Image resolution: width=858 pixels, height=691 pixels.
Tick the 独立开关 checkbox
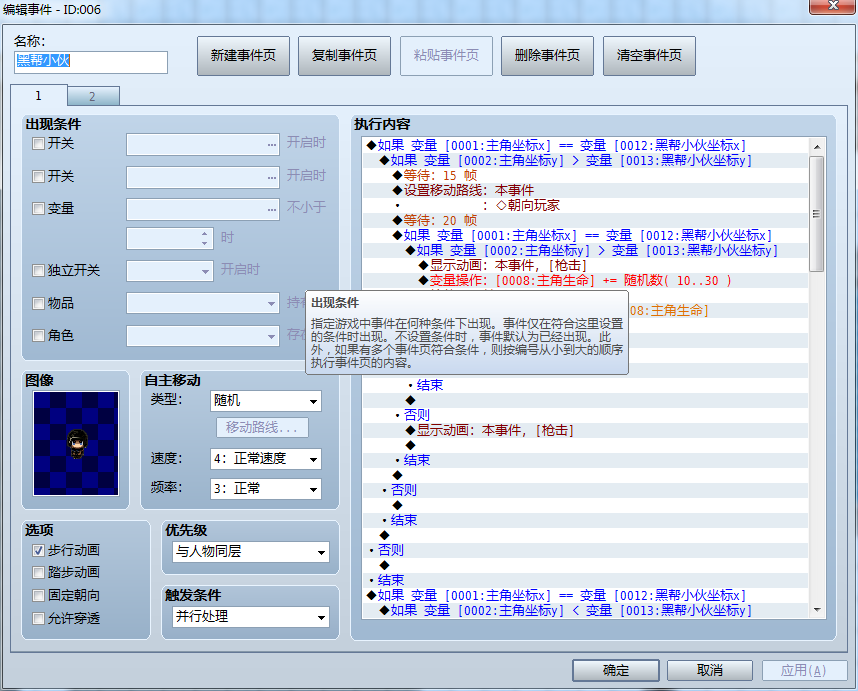tap(38, 270)
